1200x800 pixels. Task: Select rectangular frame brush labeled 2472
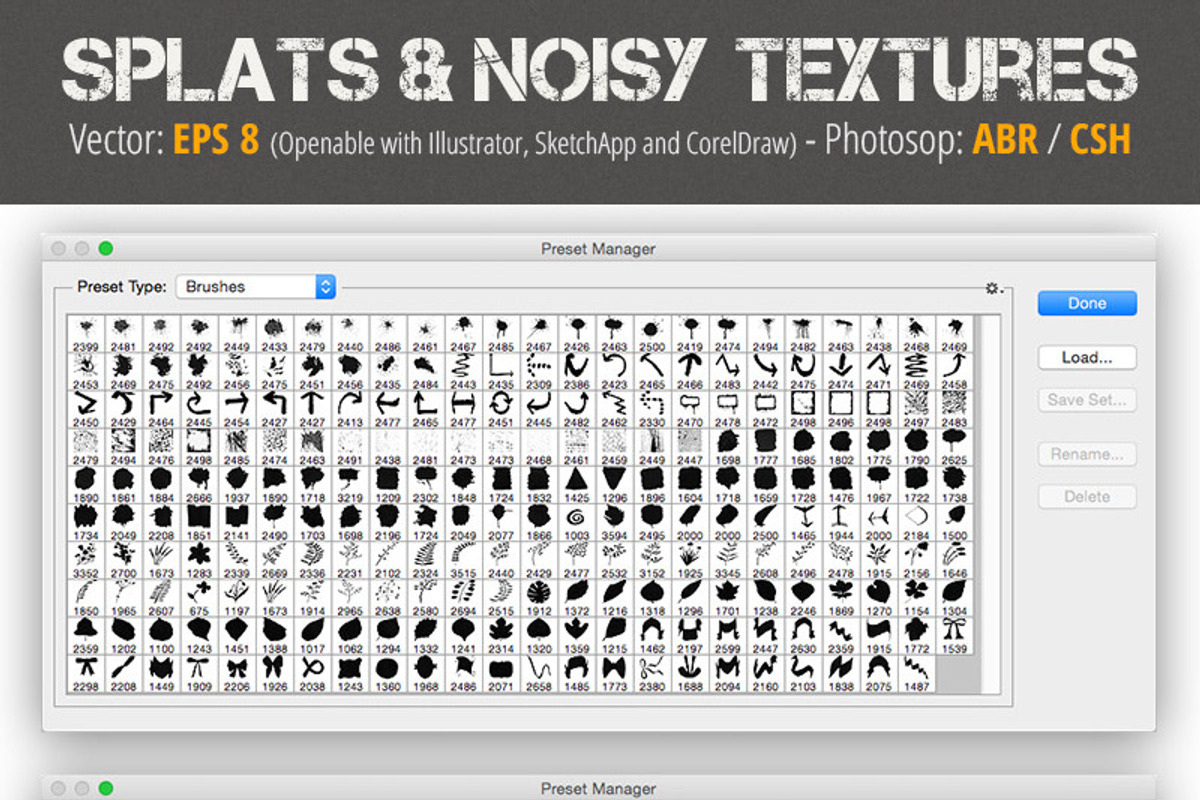[766, 409]
